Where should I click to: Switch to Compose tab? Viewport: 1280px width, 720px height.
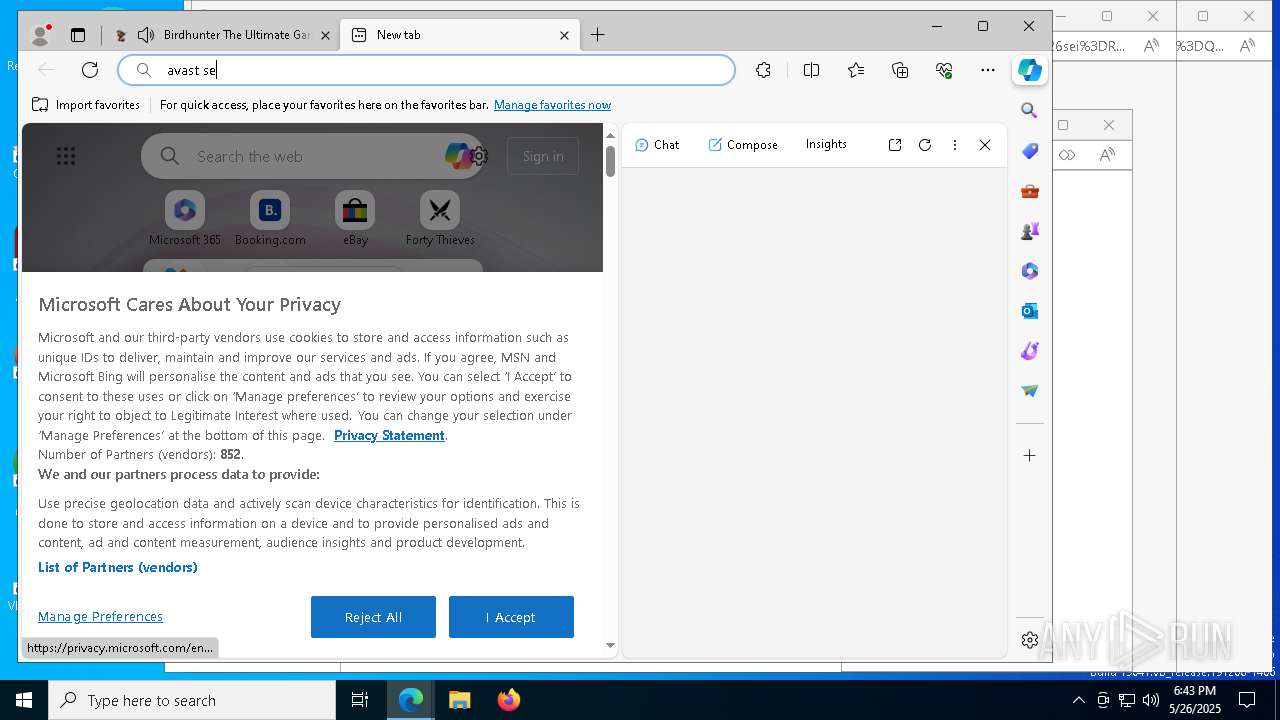743,145
